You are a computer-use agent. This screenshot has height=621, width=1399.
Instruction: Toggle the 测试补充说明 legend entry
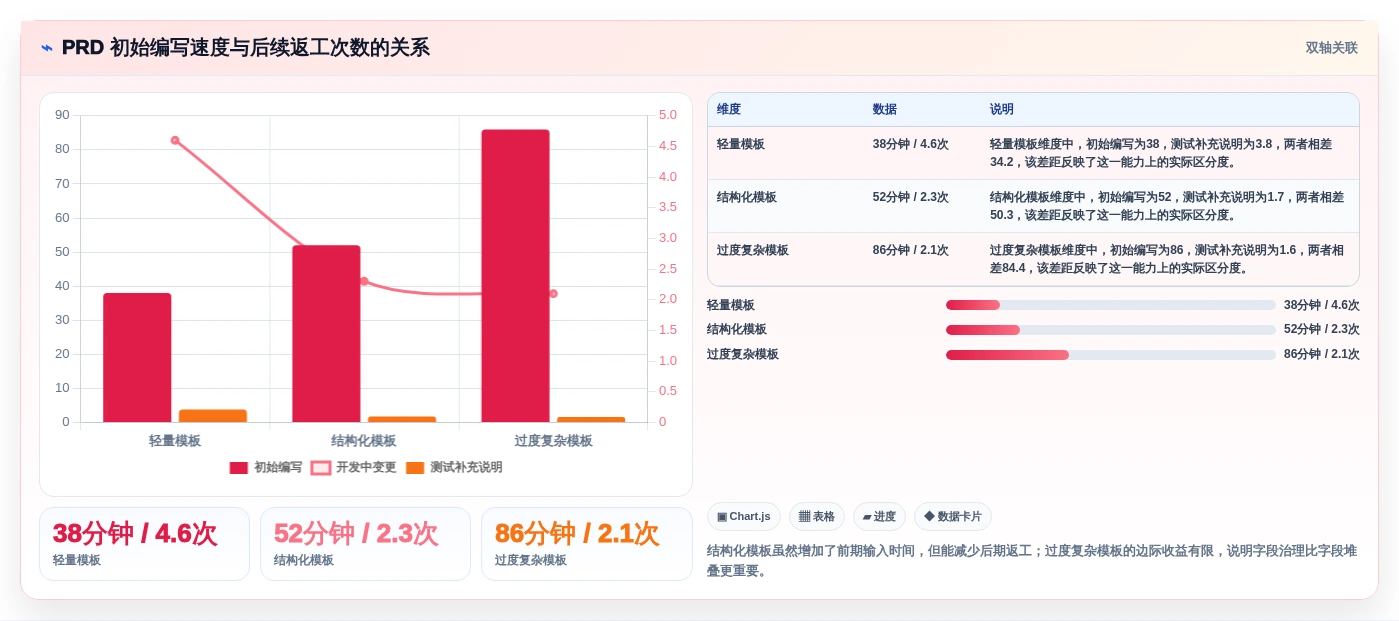tap(454, 467)
